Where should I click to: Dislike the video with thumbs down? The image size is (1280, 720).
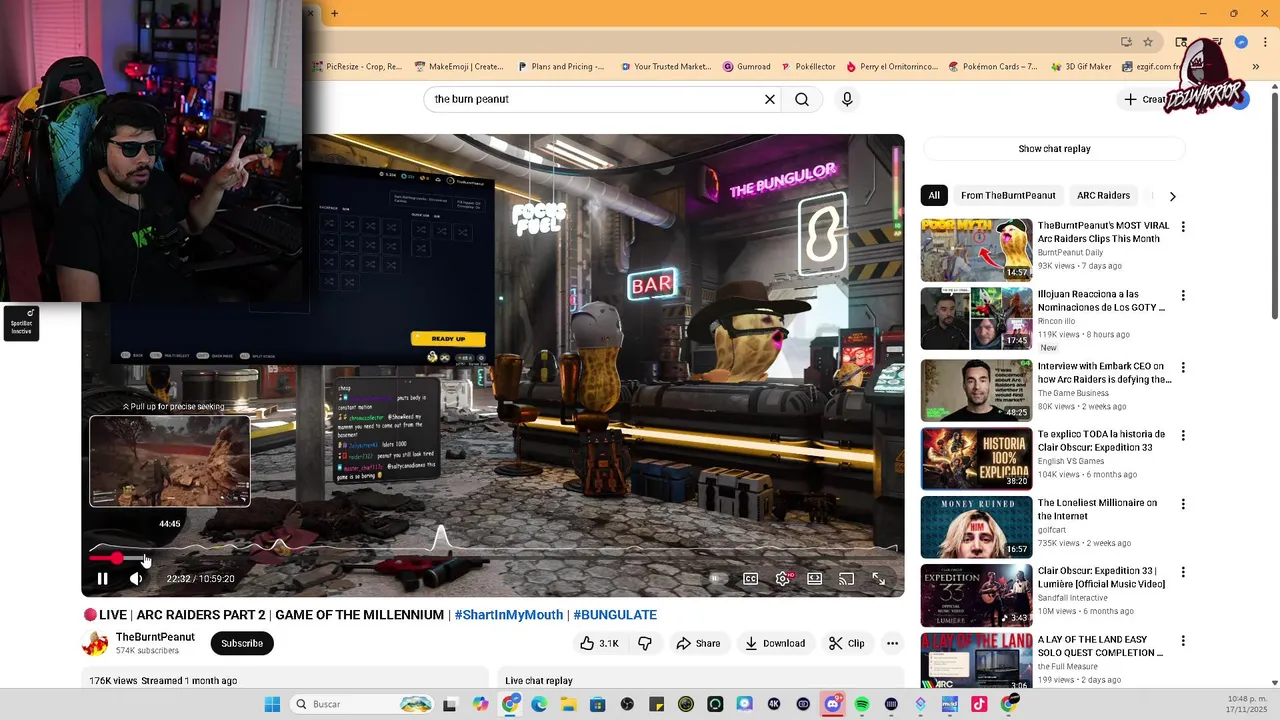click(x=645, y=643)
